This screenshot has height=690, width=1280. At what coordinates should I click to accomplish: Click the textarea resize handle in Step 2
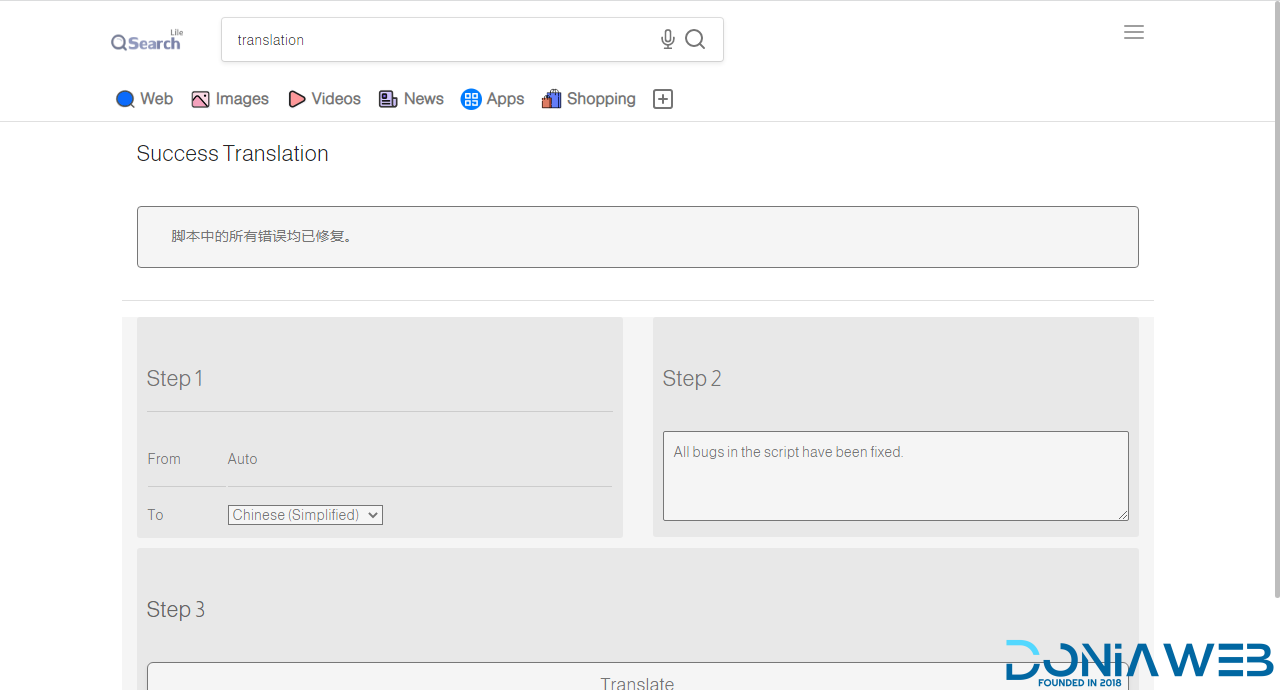pos(1123,515)
